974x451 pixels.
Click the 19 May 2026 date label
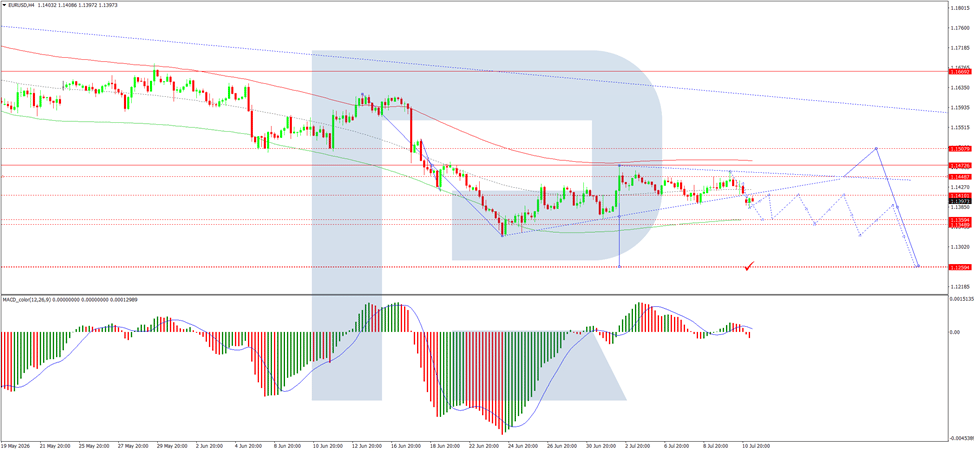16,446
